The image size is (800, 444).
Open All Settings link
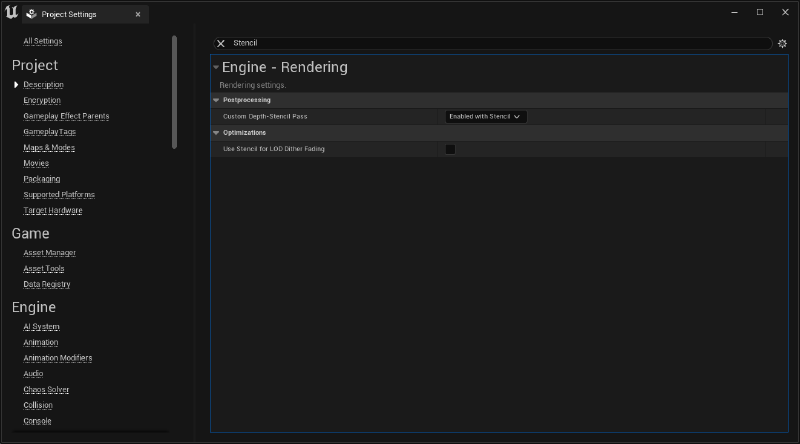(43, 41)
